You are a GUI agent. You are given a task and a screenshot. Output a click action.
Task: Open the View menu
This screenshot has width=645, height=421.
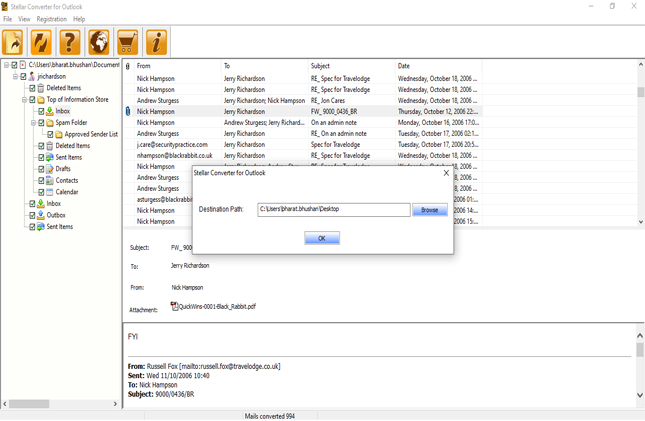(24, 19)
